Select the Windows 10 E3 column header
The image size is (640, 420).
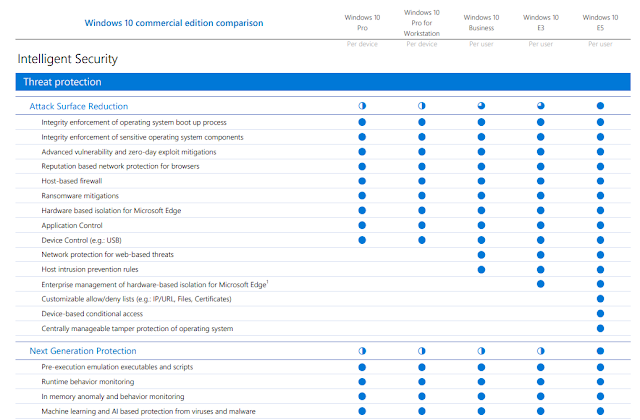pos(540,23)
